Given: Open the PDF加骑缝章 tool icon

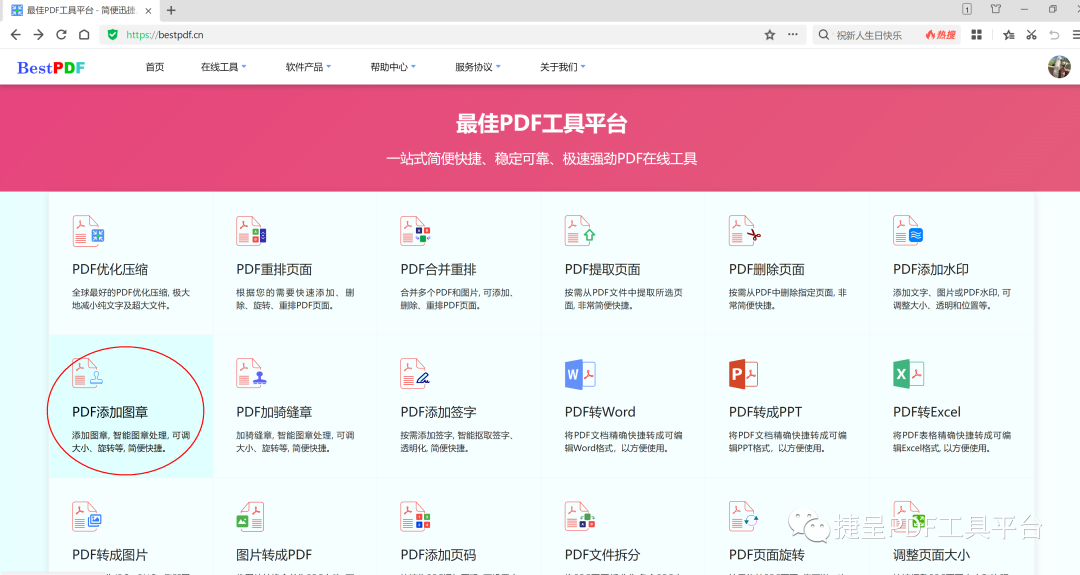Looking at the screenshot, I should coord(251,373).
